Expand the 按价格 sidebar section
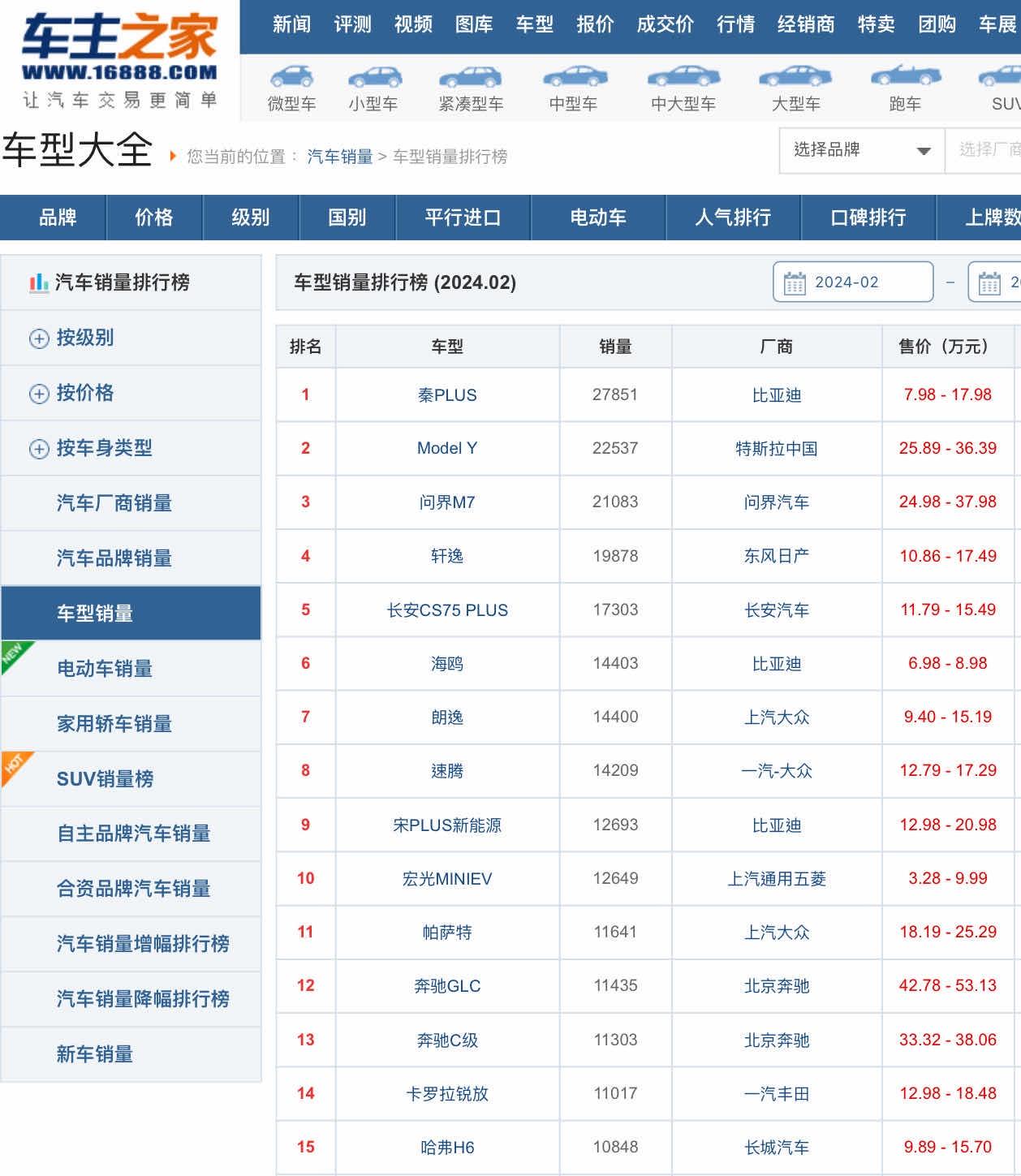The image size is (1021, 1176). tap(39, 394)
